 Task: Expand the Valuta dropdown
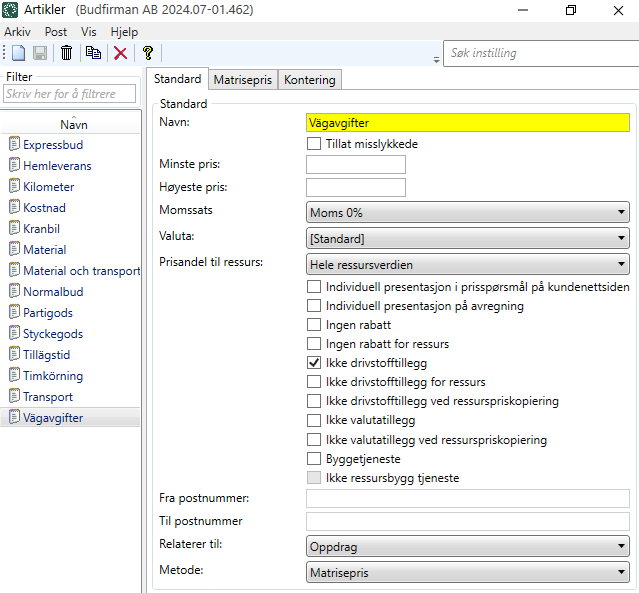[x=467, y=239]
